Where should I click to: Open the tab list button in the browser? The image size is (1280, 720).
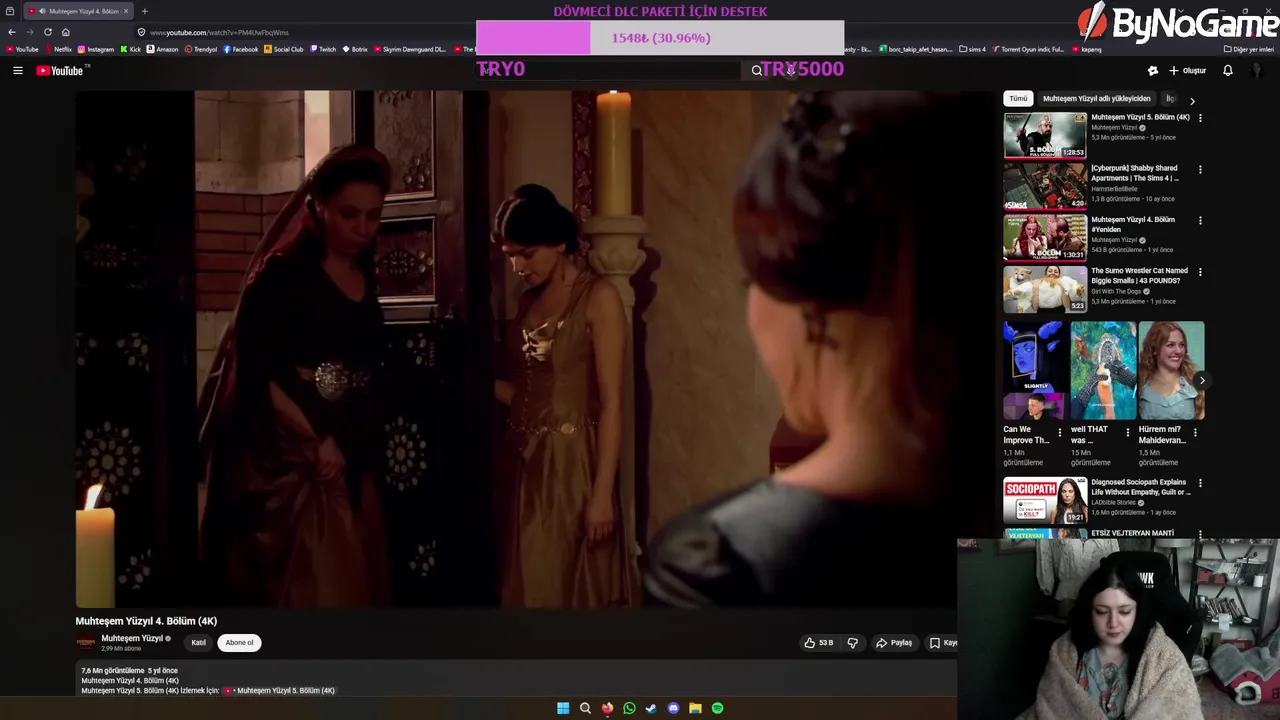point(10,11)
